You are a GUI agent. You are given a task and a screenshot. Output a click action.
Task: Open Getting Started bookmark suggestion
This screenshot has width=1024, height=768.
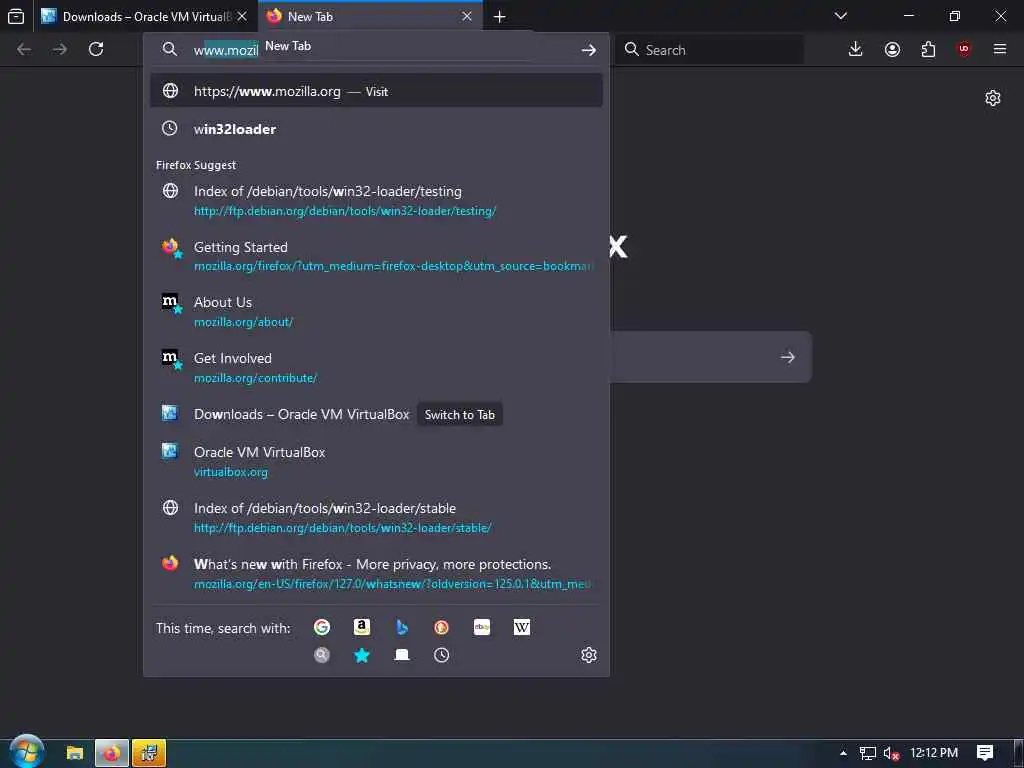click(376, 256)
